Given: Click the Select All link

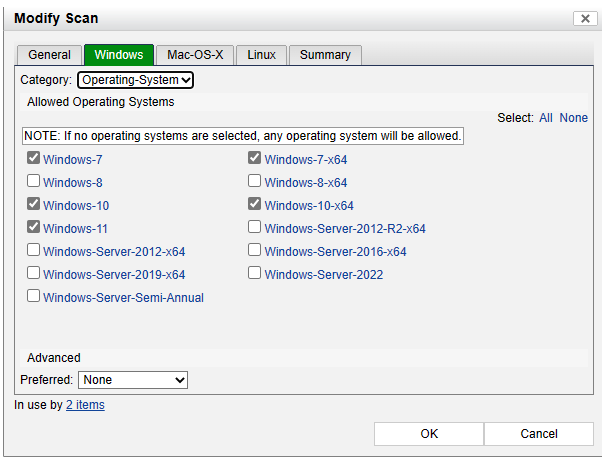Looking at the screenshot, I should coord(546,118).
